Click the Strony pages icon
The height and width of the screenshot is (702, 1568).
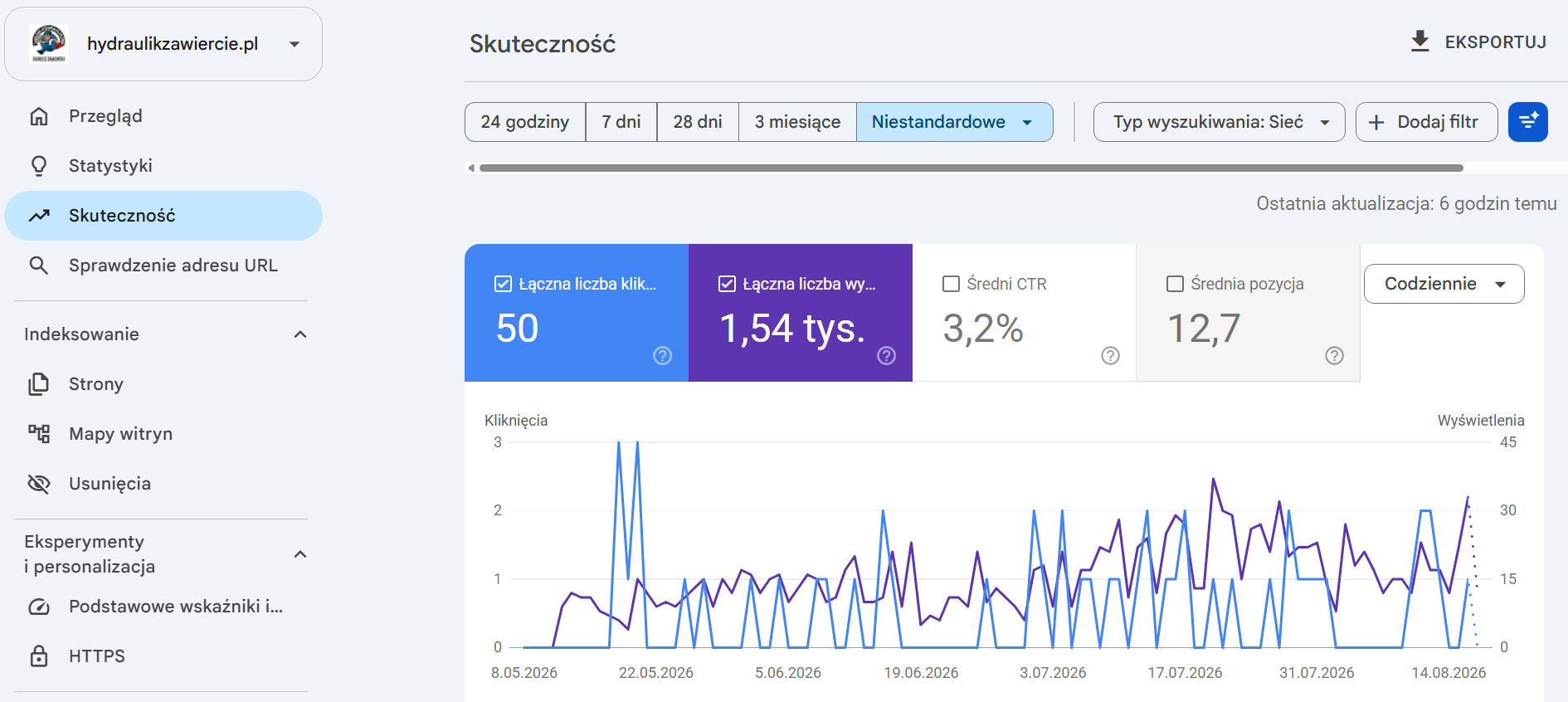(x=39, y=384)
